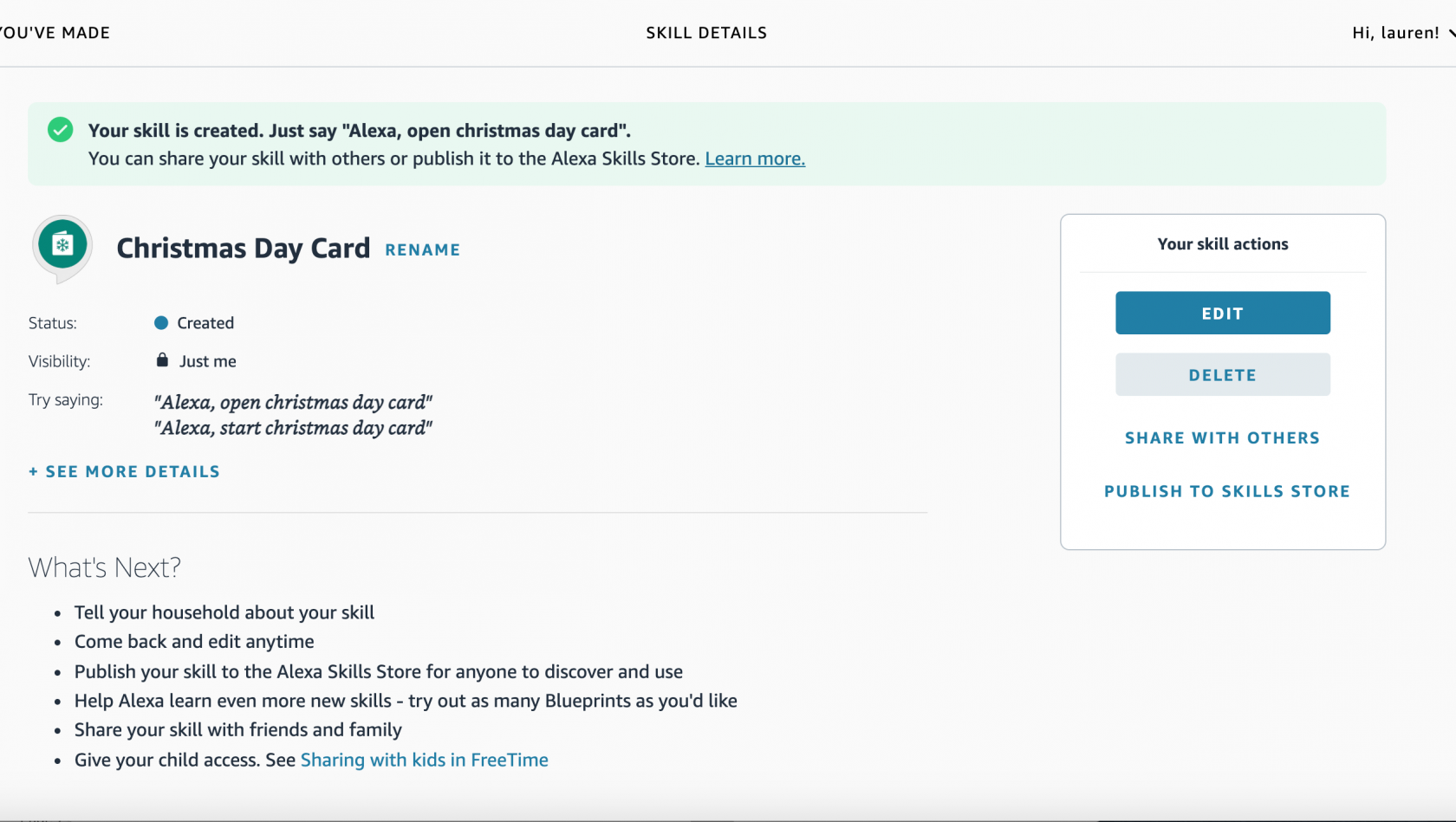Screen dimensions: 1456x822
Task: Click the blue Created status dot
Action: coord(161,323)
